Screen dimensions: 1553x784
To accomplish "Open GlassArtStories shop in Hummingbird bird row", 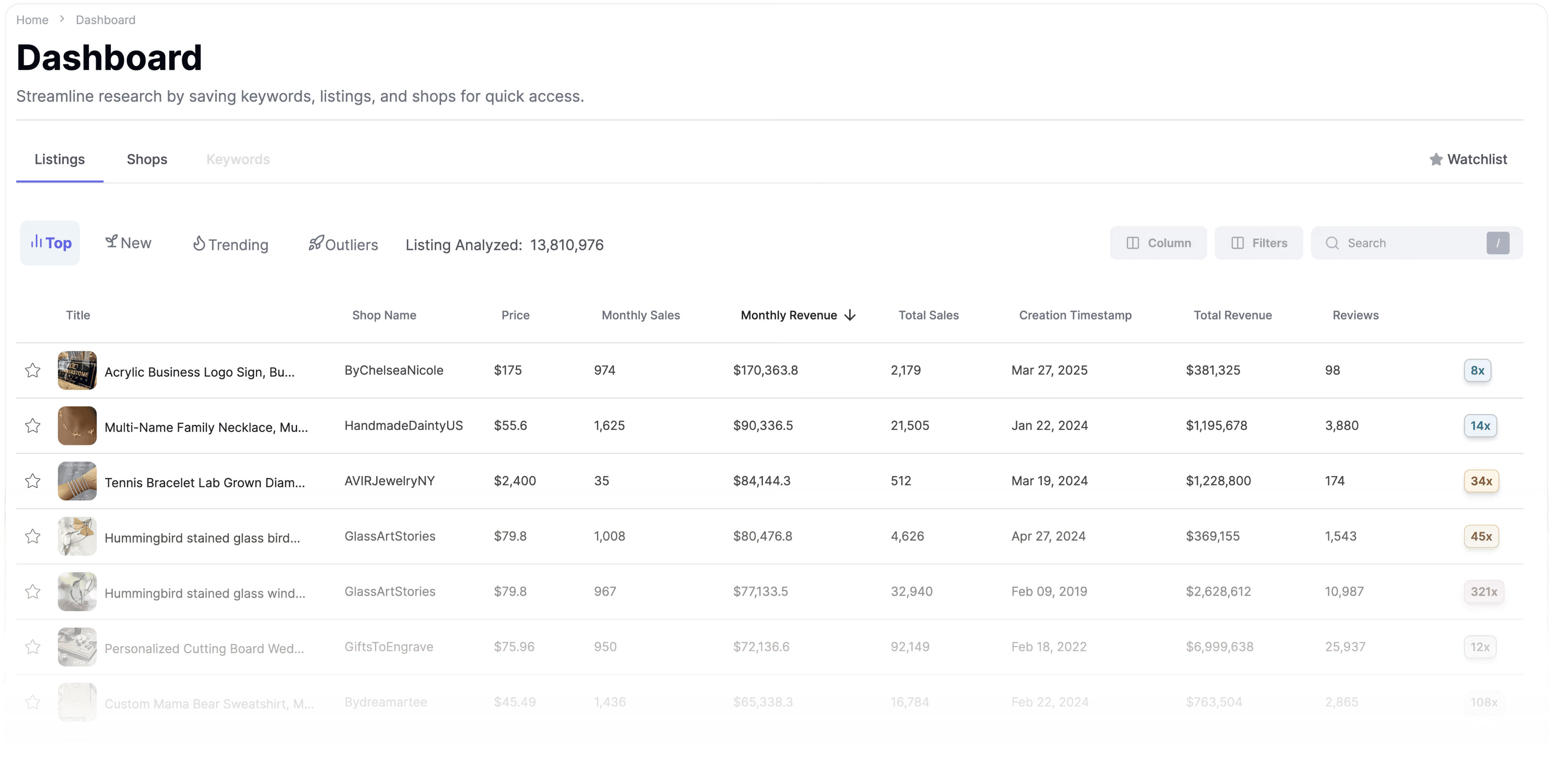I will 389,536.
